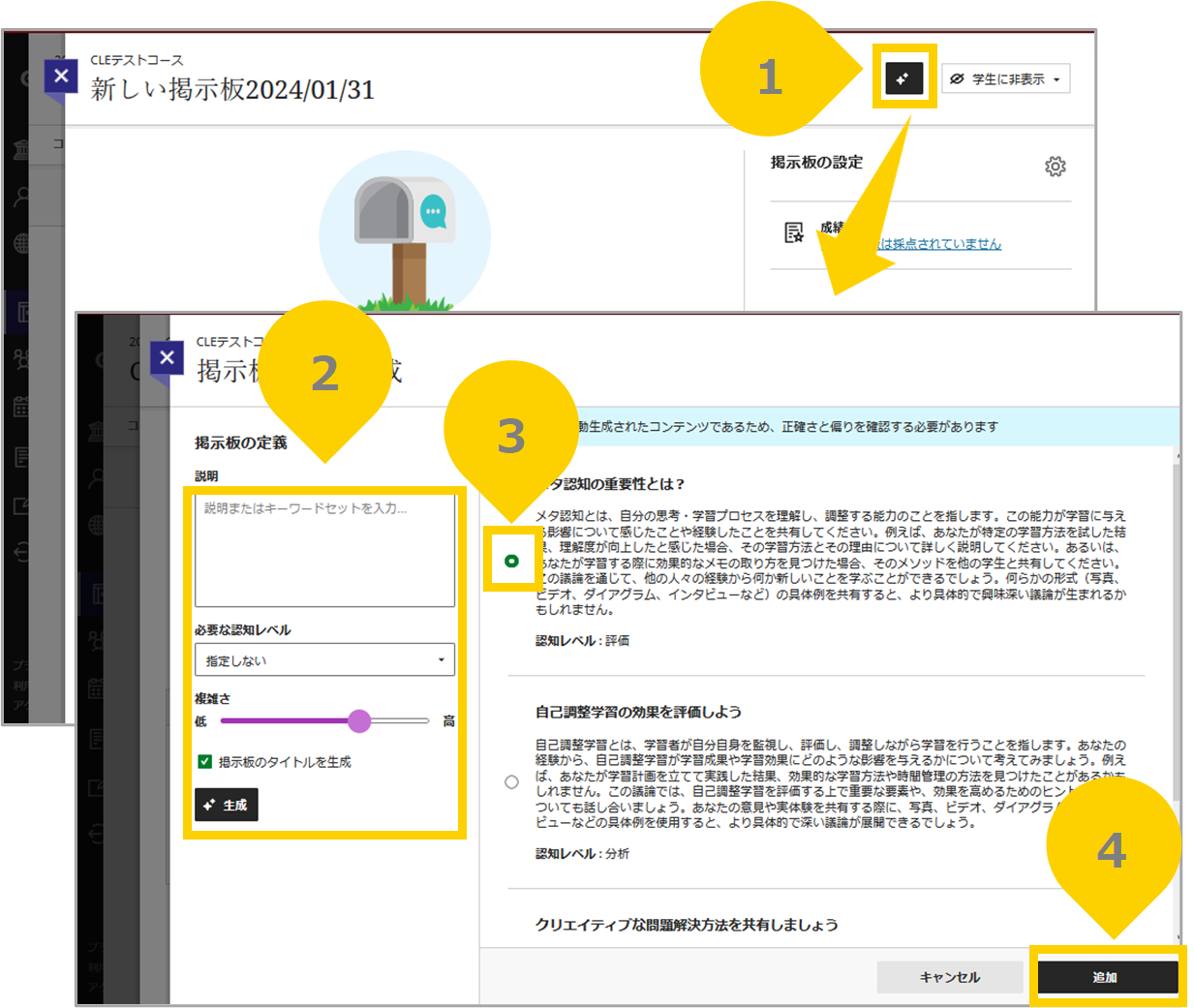The height and width of the screenshot is (1008, 1194).
Task: Click the sign-out icon in back window sidebar
Action: 20,552
